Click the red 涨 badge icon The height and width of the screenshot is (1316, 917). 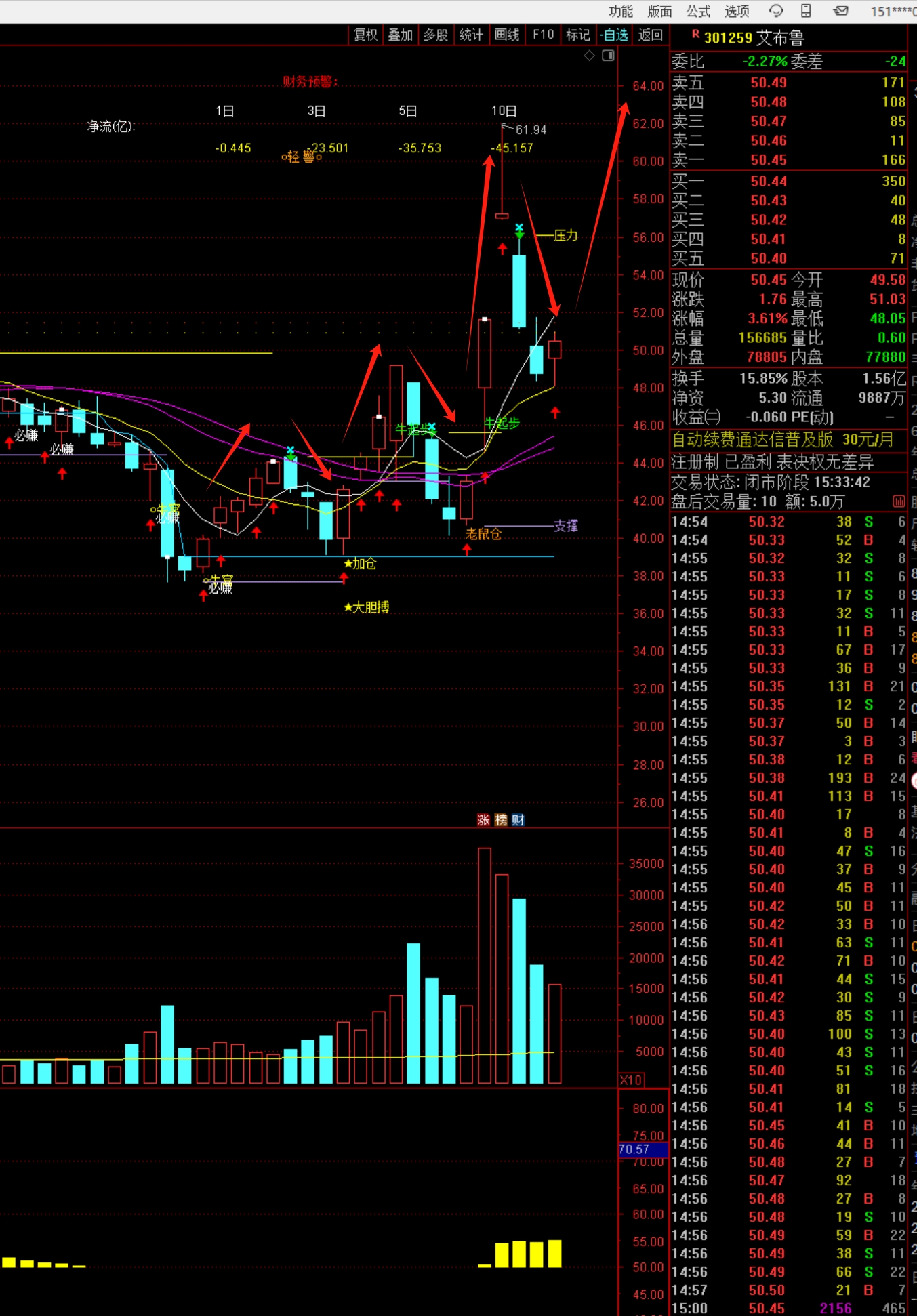click(x=483, y=820)
